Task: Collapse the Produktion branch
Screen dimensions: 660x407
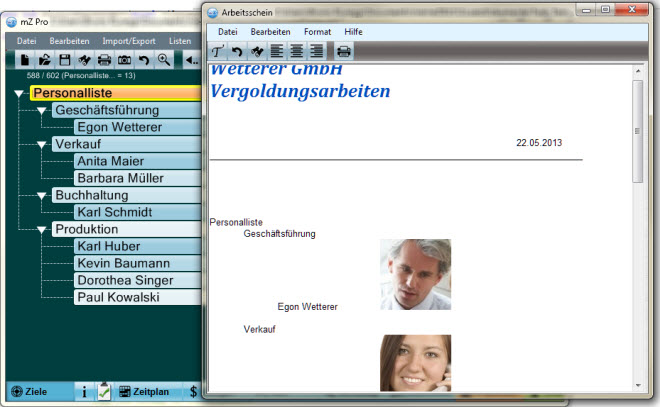Action: point(41,229)
